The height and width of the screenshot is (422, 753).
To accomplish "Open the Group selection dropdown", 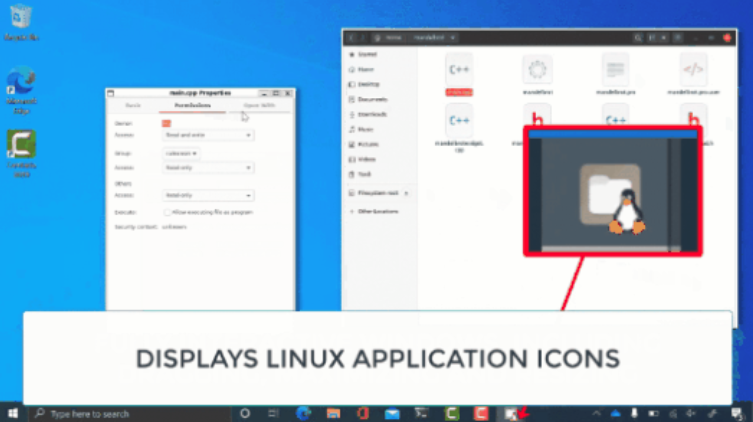I will point(181,153).
